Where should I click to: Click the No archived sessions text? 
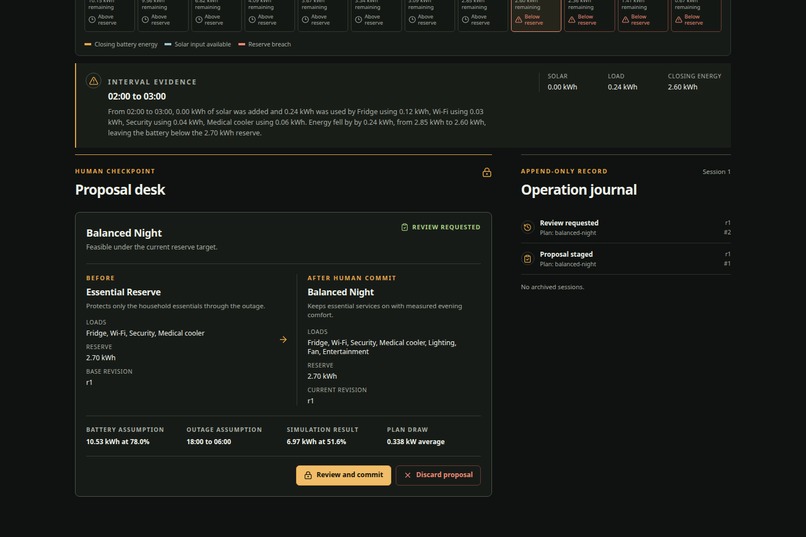click(x=552, y=287)
